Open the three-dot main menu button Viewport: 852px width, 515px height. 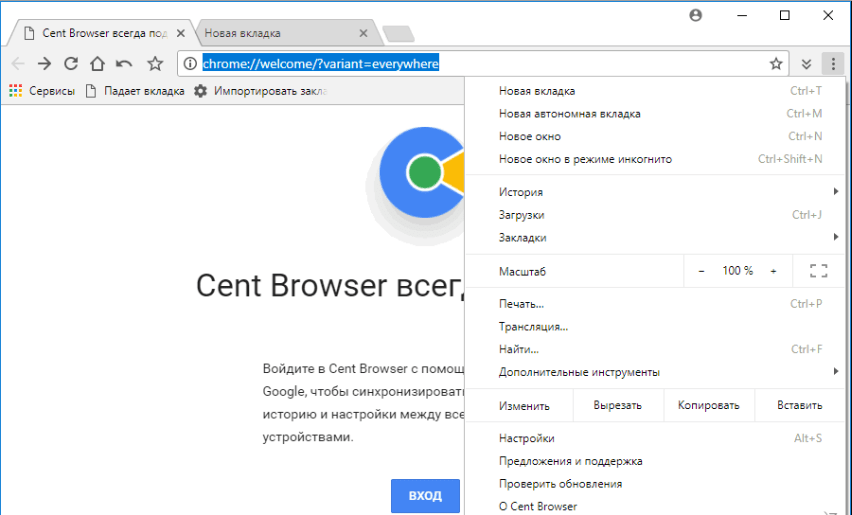[833, 64]
